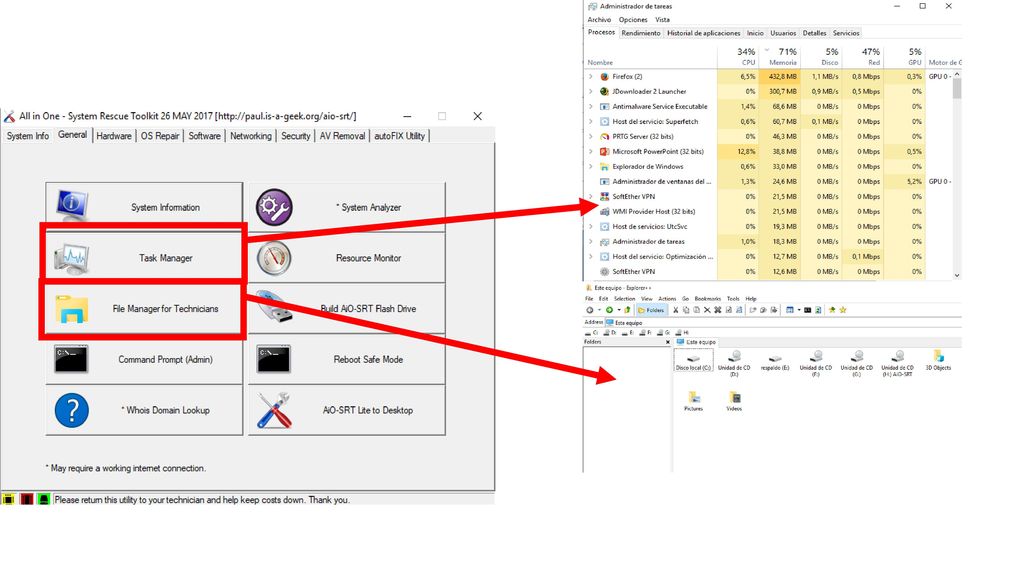Open the Detalles tab
This screenshot has width=1024, height=576.
tap(814, 33)
